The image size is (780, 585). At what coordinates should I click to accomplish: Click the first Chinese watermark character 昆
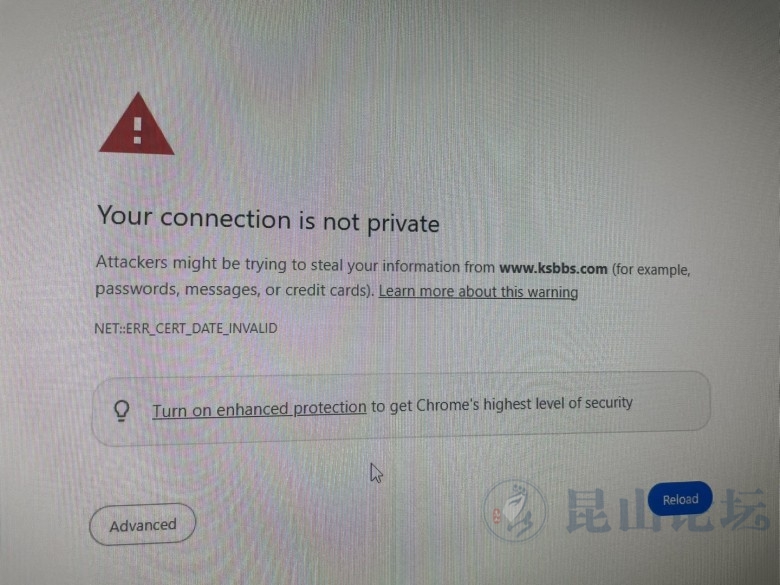point(590,510)
